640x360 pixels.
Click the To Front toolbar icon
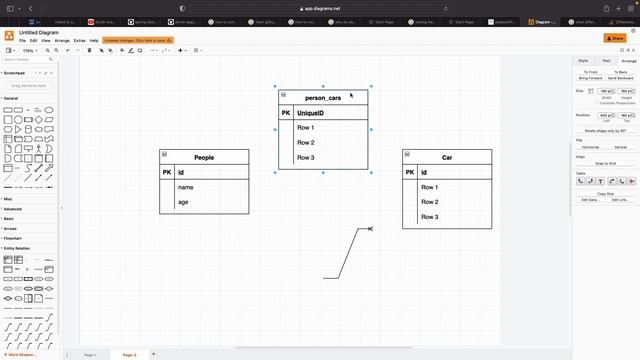(x=101, y=51)
